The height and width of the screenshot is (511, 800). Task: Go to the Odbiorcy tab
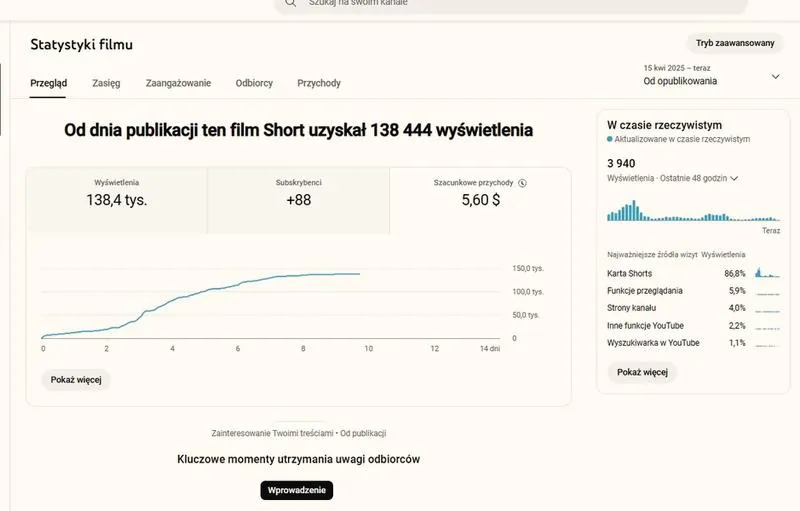point(254,83)
